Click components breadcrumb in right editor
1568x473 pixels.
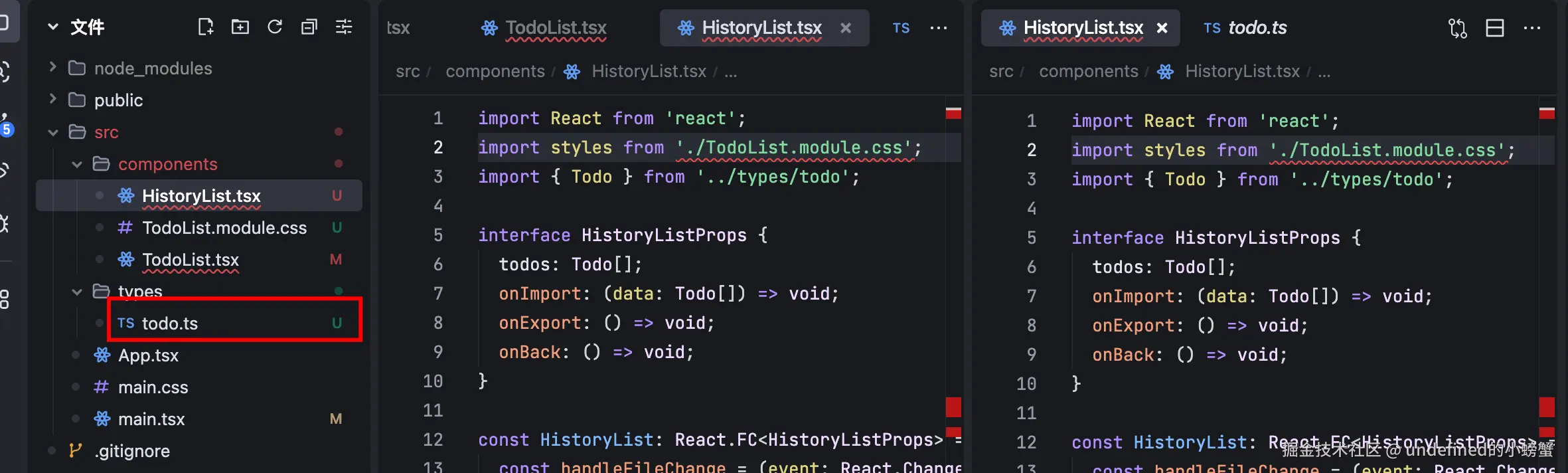(x=1089, y=71)
